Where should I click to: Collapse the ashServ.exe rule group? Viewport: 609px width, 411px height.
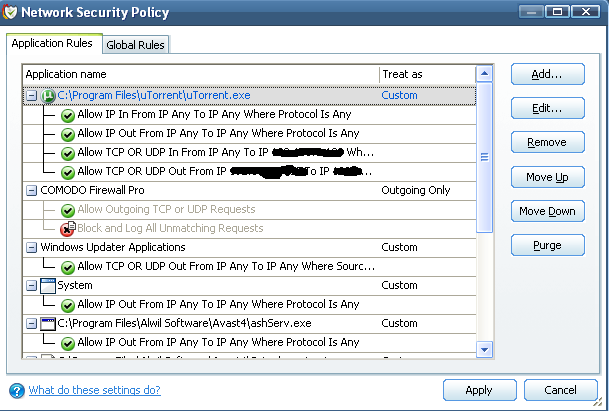[x=31, y=324]
